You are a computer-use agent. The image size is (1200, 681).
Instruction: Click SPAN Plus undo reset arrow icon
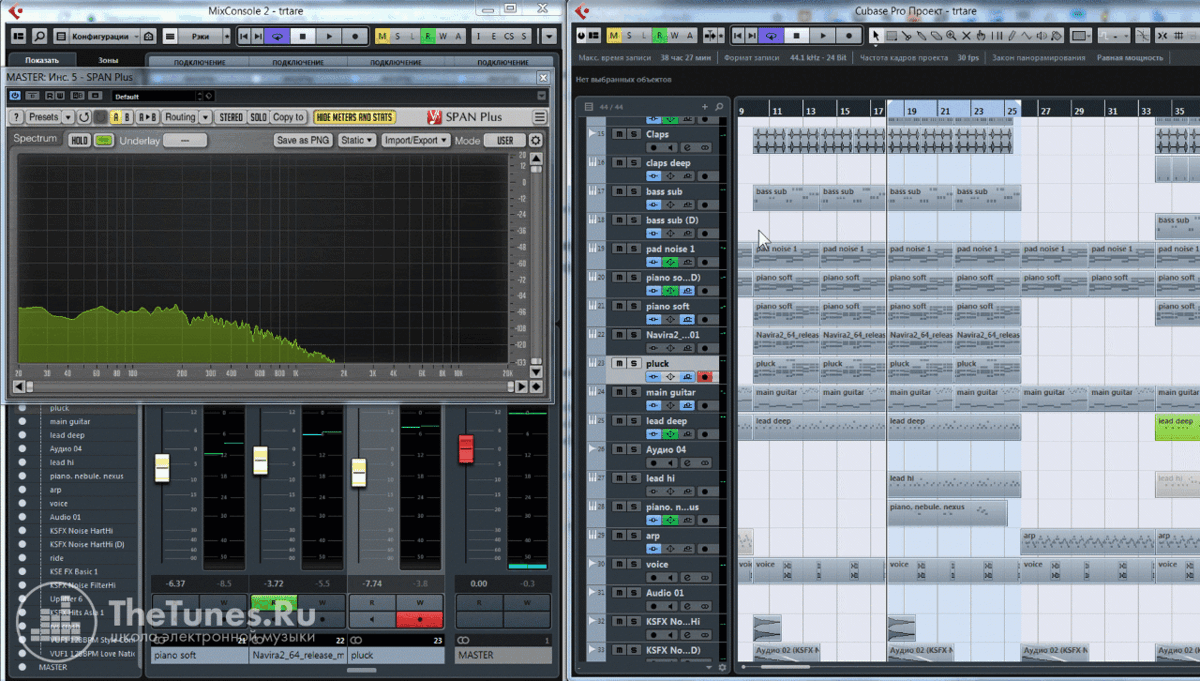(x=84, y=117)
